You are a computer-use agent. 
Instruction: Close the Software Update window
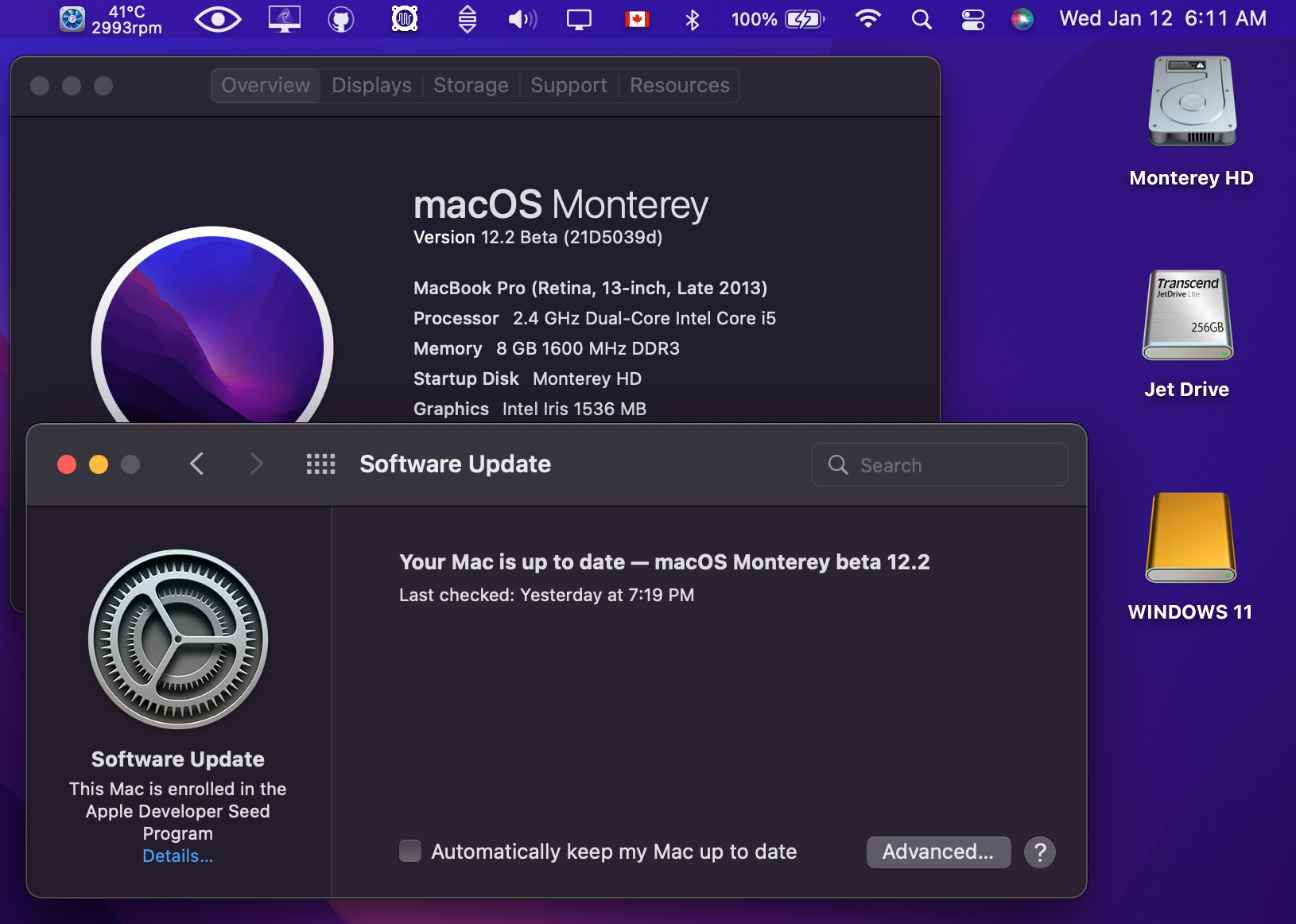pyautogui.click(x=67, y=464)
